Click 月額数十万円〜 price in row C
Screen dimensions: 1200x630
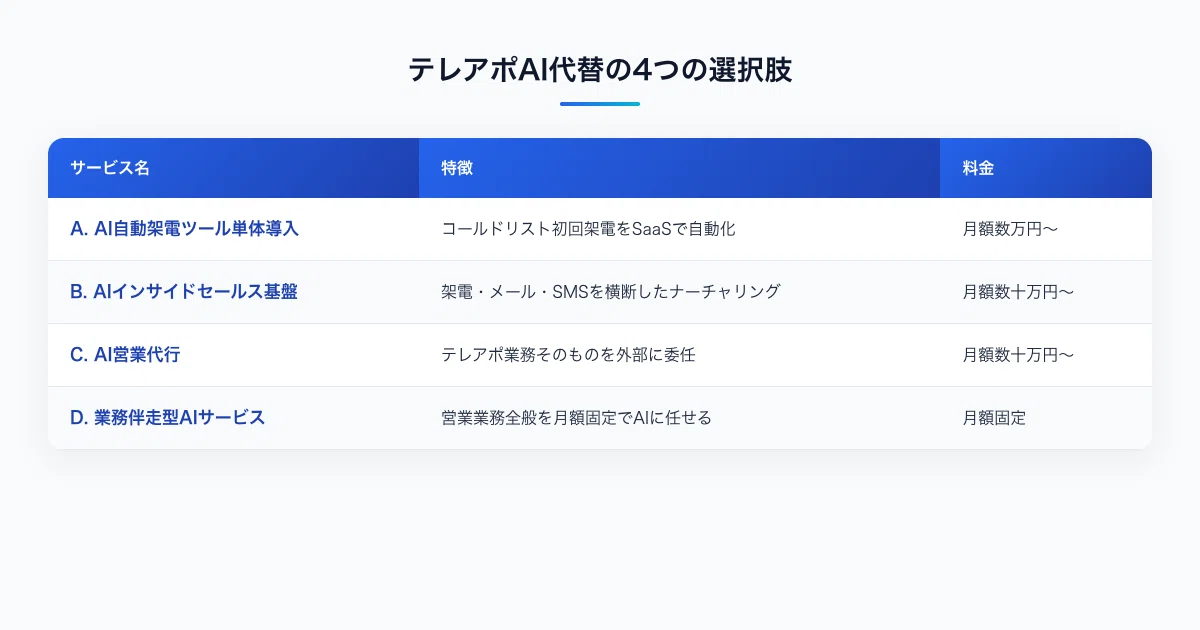[x=1018, y=355]
